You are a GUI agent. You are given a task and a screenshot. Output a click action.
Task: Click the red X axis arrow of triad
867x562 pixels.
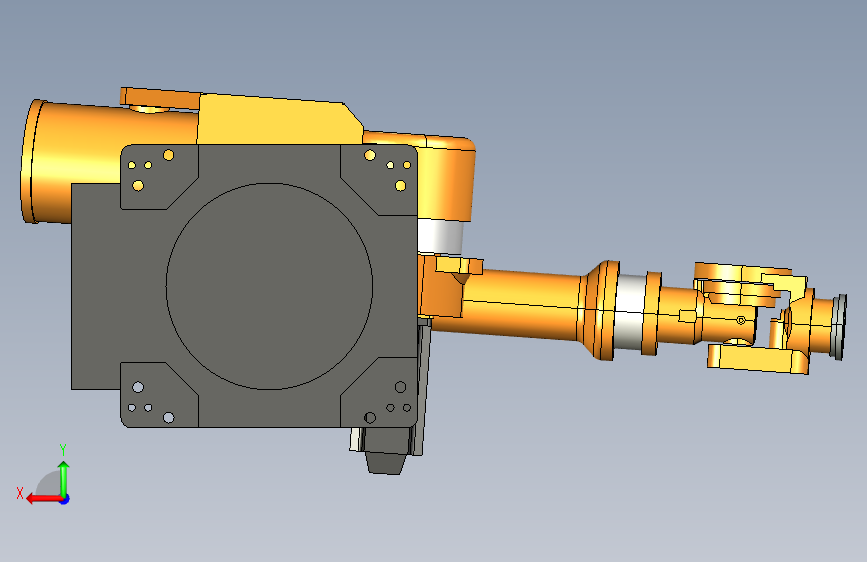pyautogui.click(x=43, y=499)
